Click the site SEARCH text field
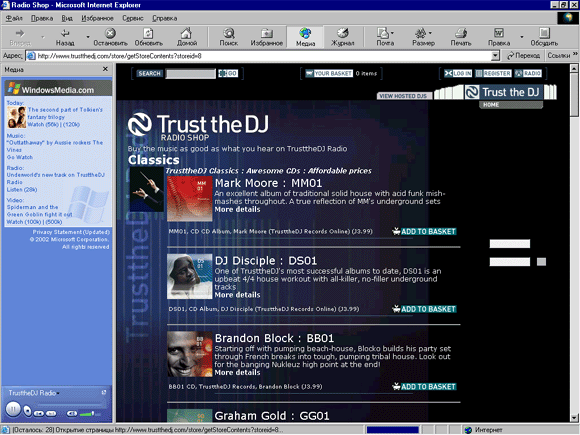Image resolution: width=580 pixels, height=435 pixels. click(x=190, y=74)
